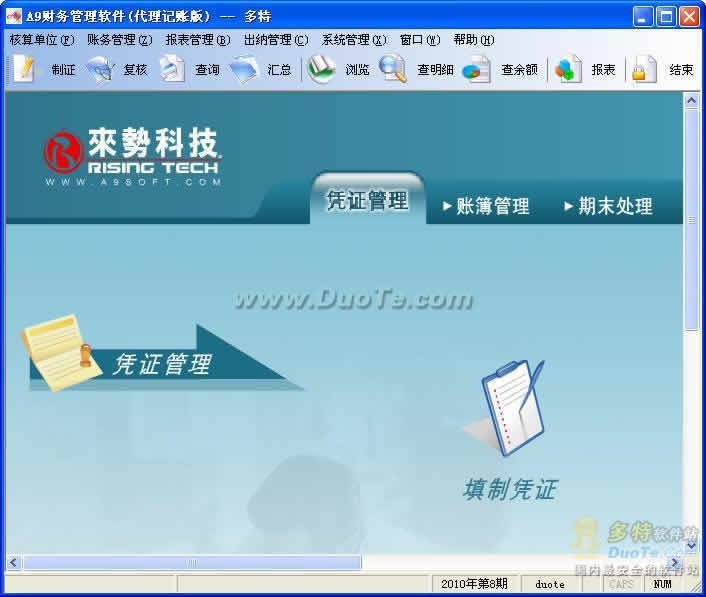Click the A9 application icon in title bar
Screen dimensions: 706x597
pyautogui.click(x=14, y=17)
